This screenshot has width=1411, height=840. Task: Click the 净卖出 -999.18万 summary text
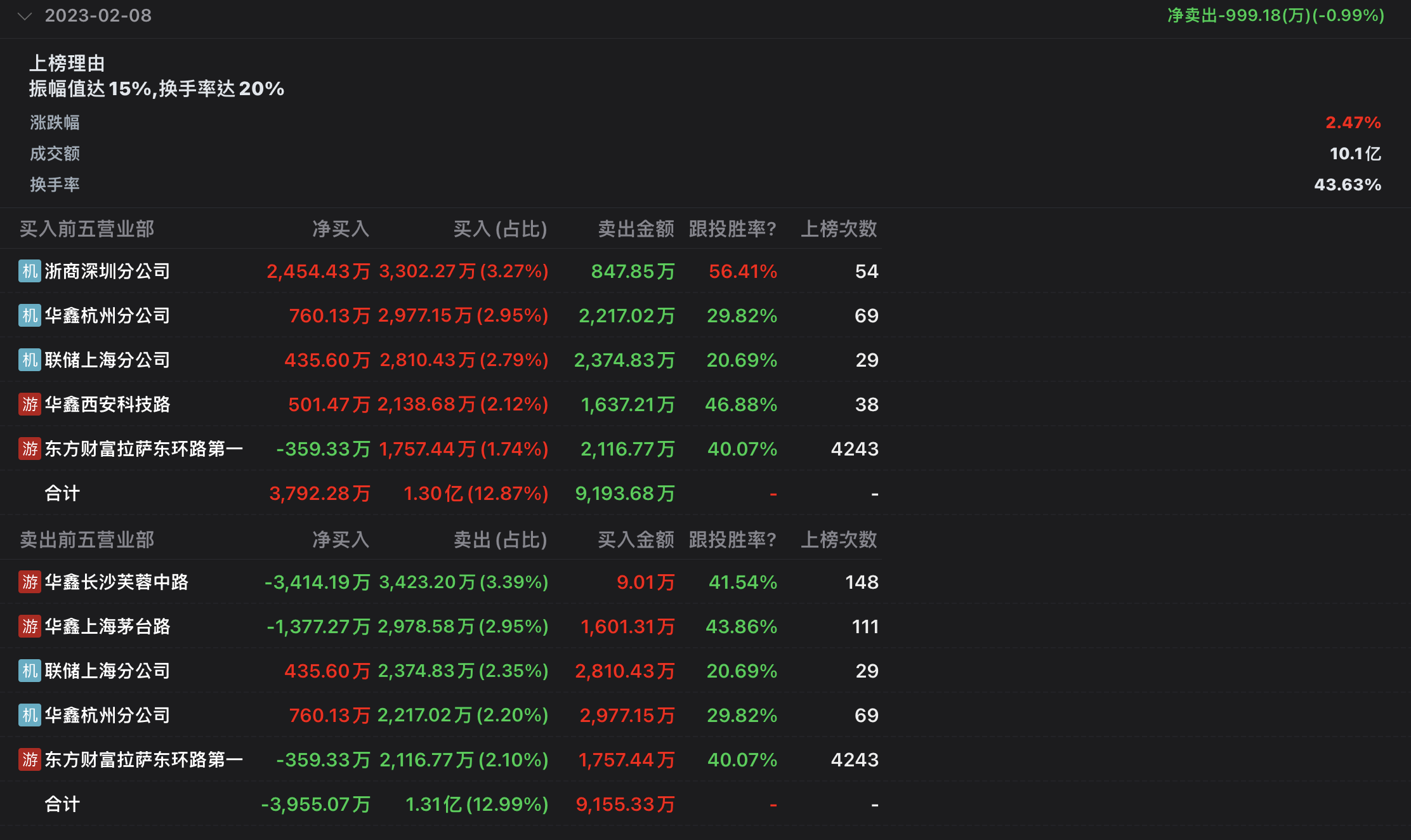coord(1275,15)
